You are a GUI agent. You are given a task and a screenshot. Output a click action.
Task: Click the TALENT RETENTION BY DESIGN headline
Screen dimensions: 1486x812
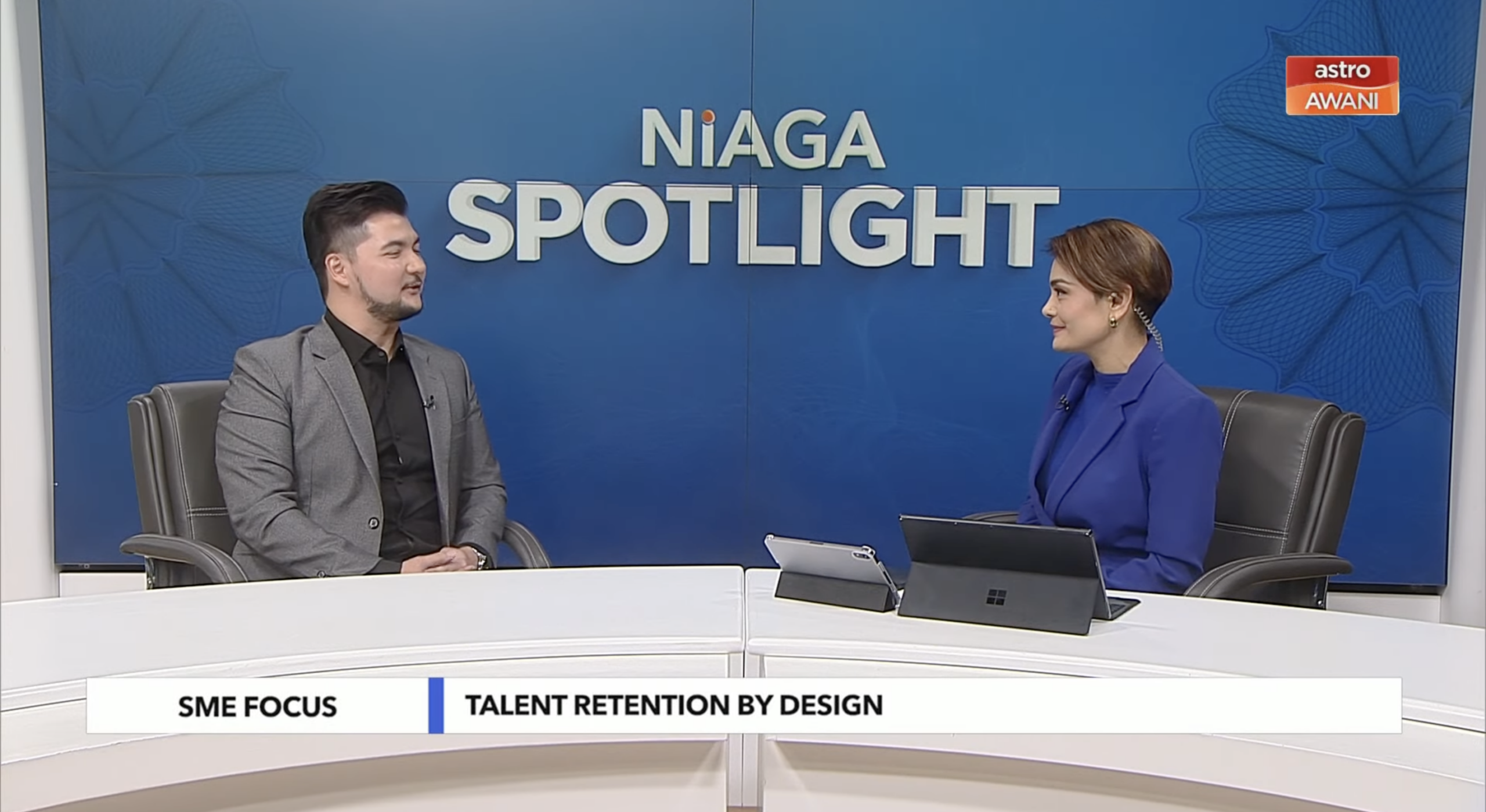tap(673, 705)
